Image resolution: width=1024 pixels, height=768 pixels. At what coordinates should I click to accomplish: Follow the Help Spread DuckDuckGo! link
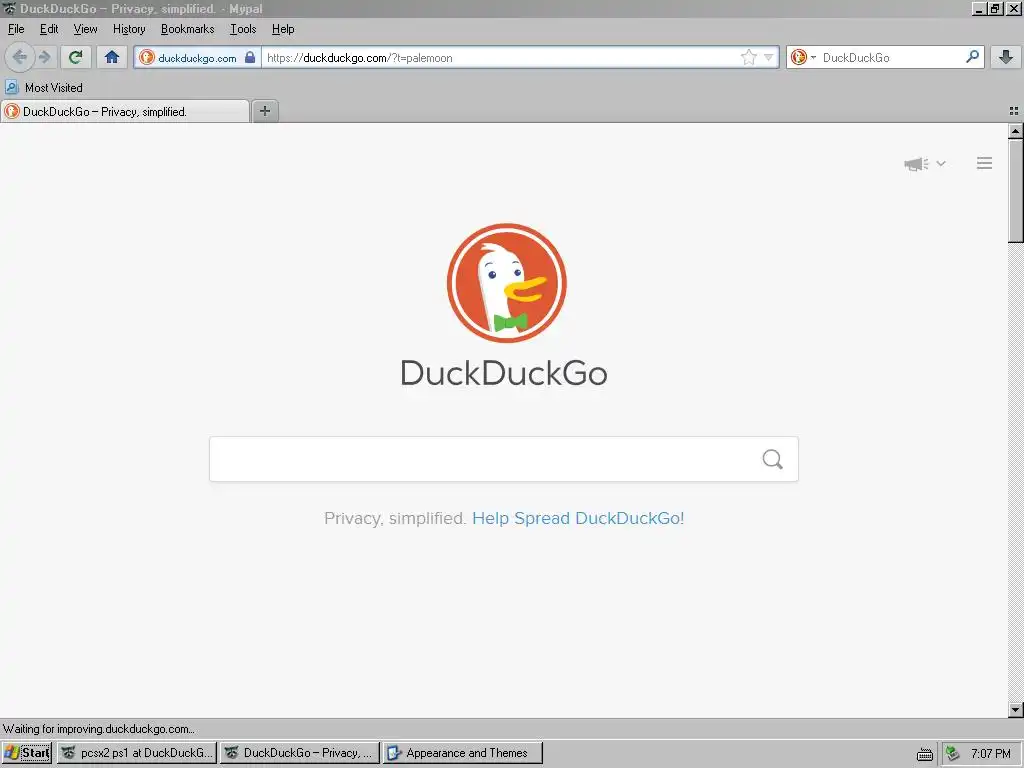pos(578,518)
